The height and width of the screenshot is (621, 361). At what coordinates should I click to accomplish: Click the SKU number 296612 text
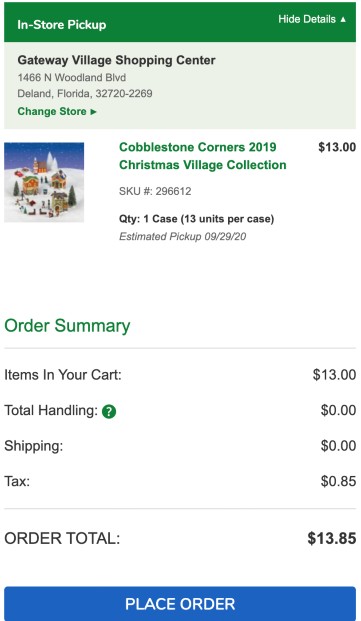[x=155, y=191]
